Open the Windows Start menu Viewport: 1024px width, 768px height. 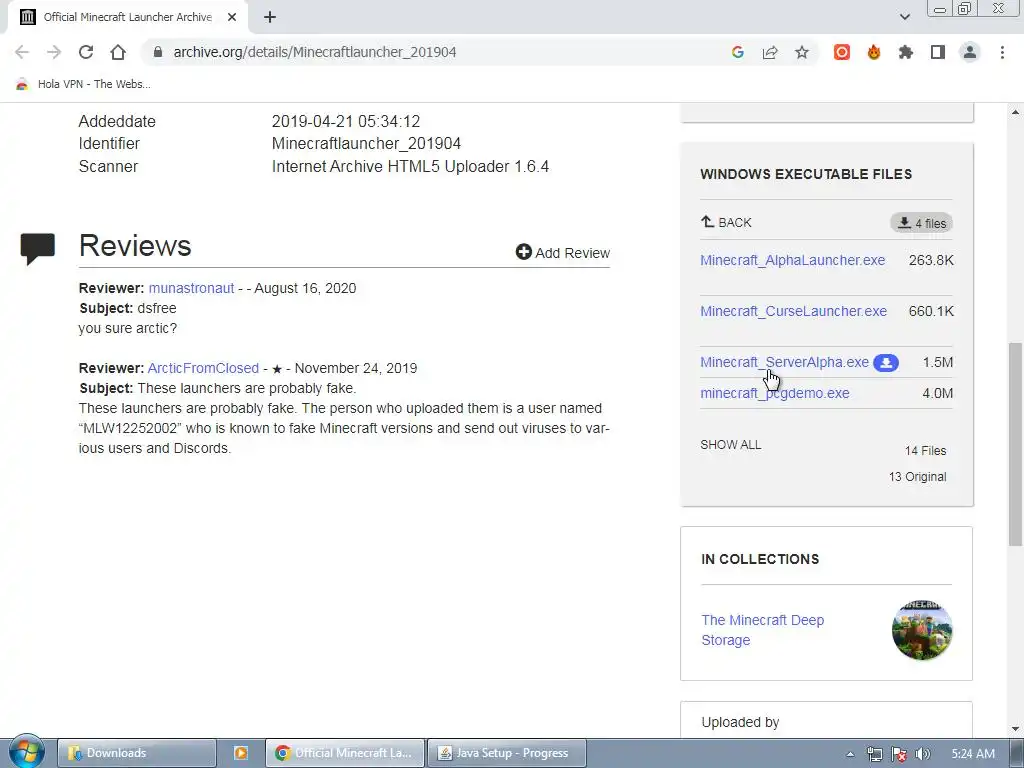[26, 752]
